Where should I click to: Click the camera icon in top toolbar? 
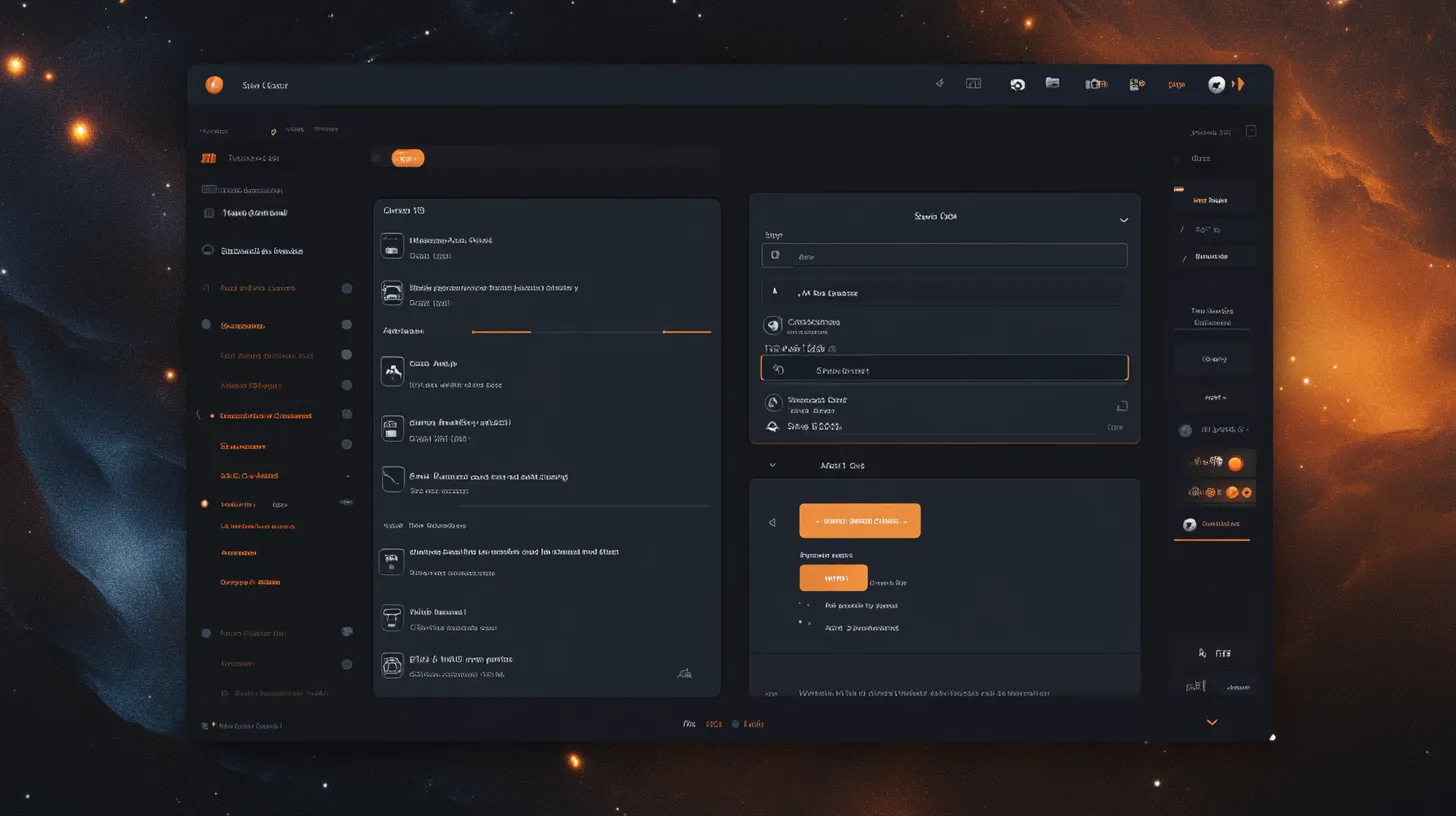(1096, 85)
